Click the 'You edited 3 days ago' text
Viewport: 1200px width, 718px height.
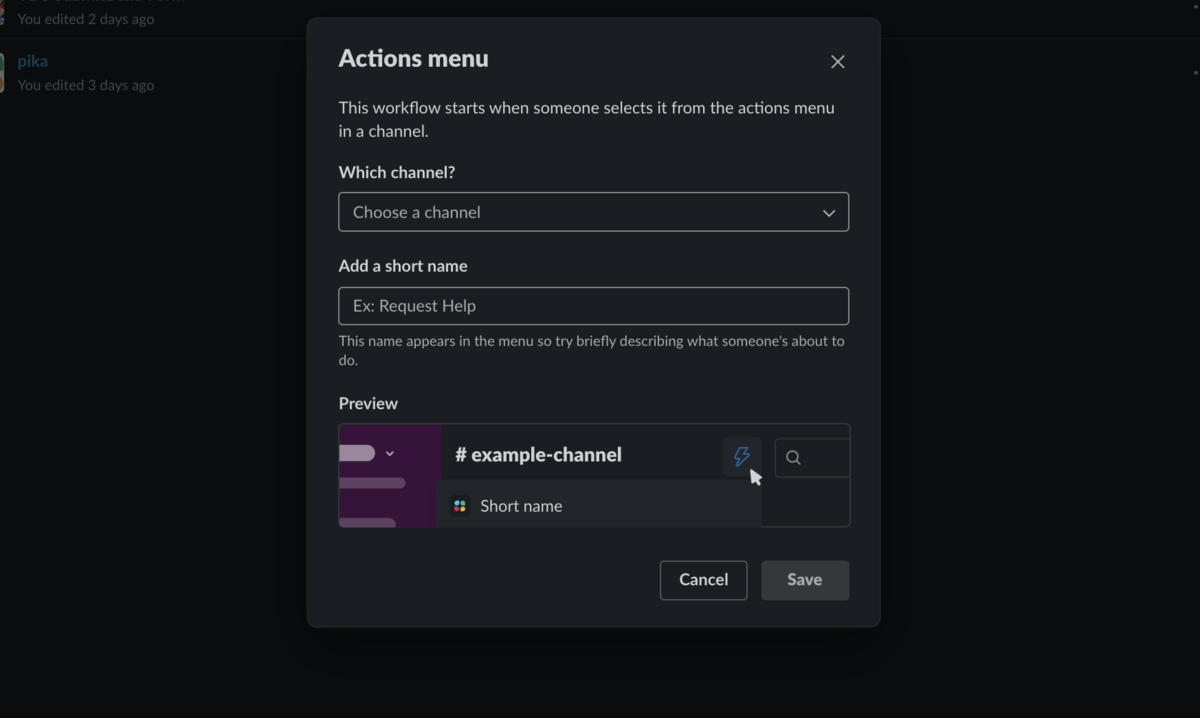pos(86,85)
